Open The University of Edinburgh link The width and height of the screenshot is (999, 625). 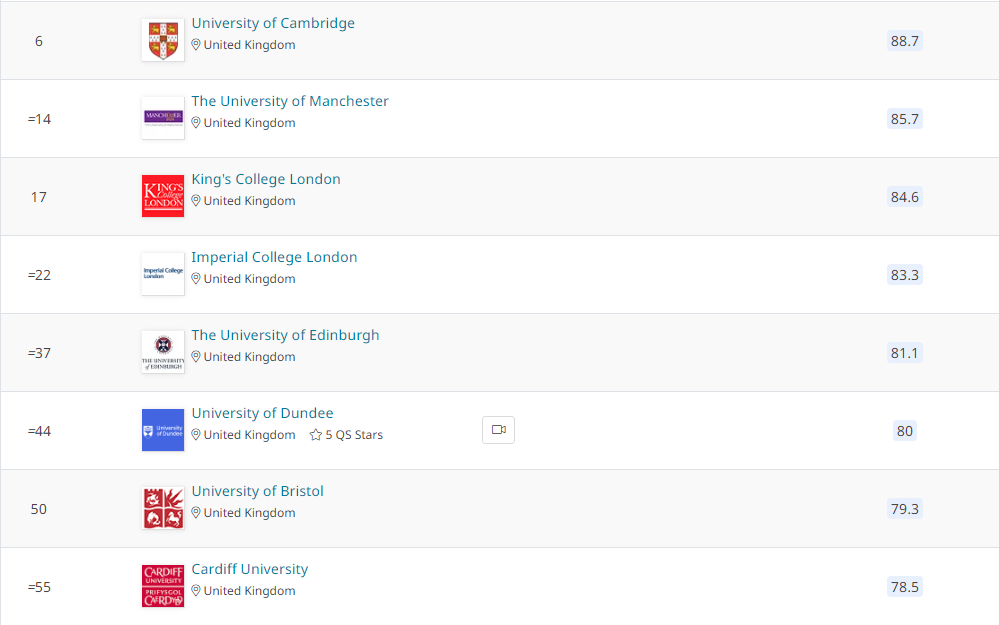click(x=285, y=335)
